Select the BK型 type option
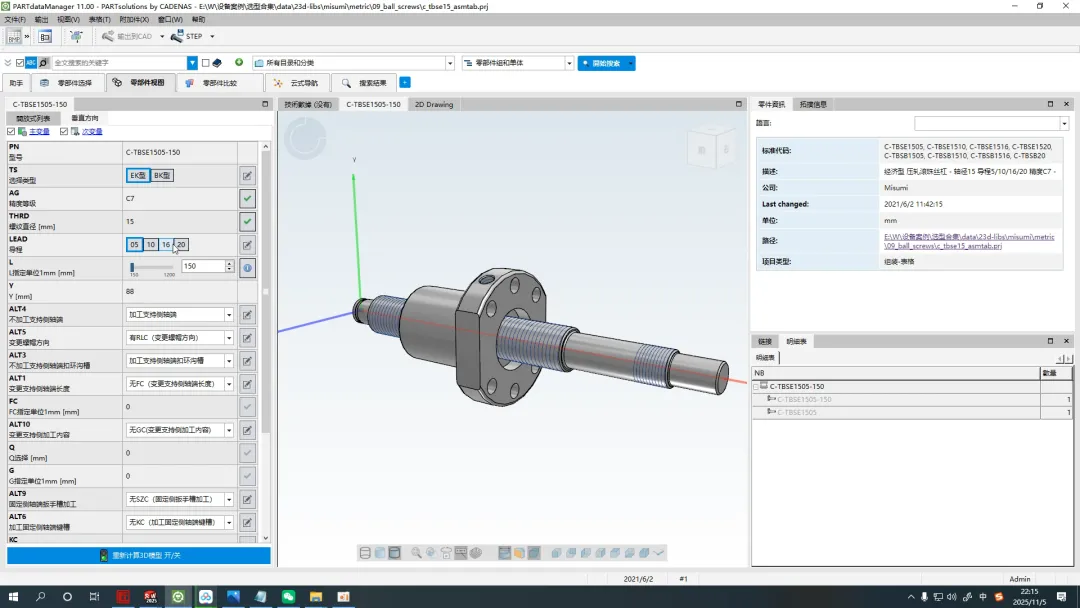1080x608 pixels. [x=162, y=175]
